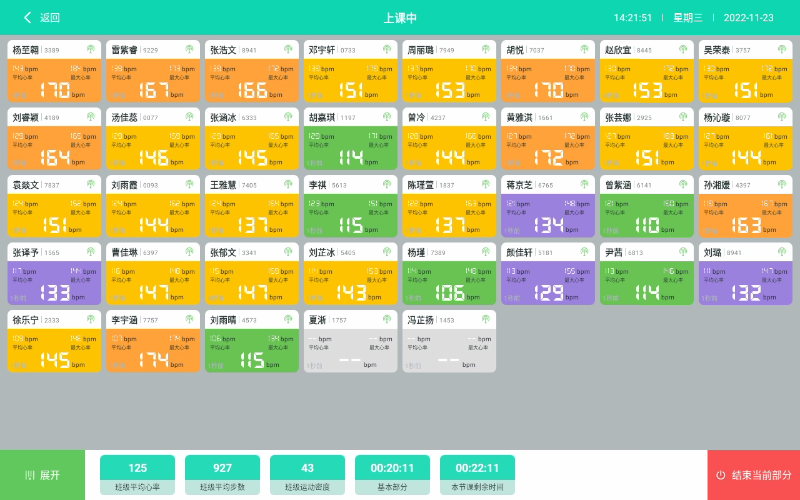This screenshot has height=500, width=800.
Task: Click the tree icon on 李宇涵's card
Action: tap(187, 320)
